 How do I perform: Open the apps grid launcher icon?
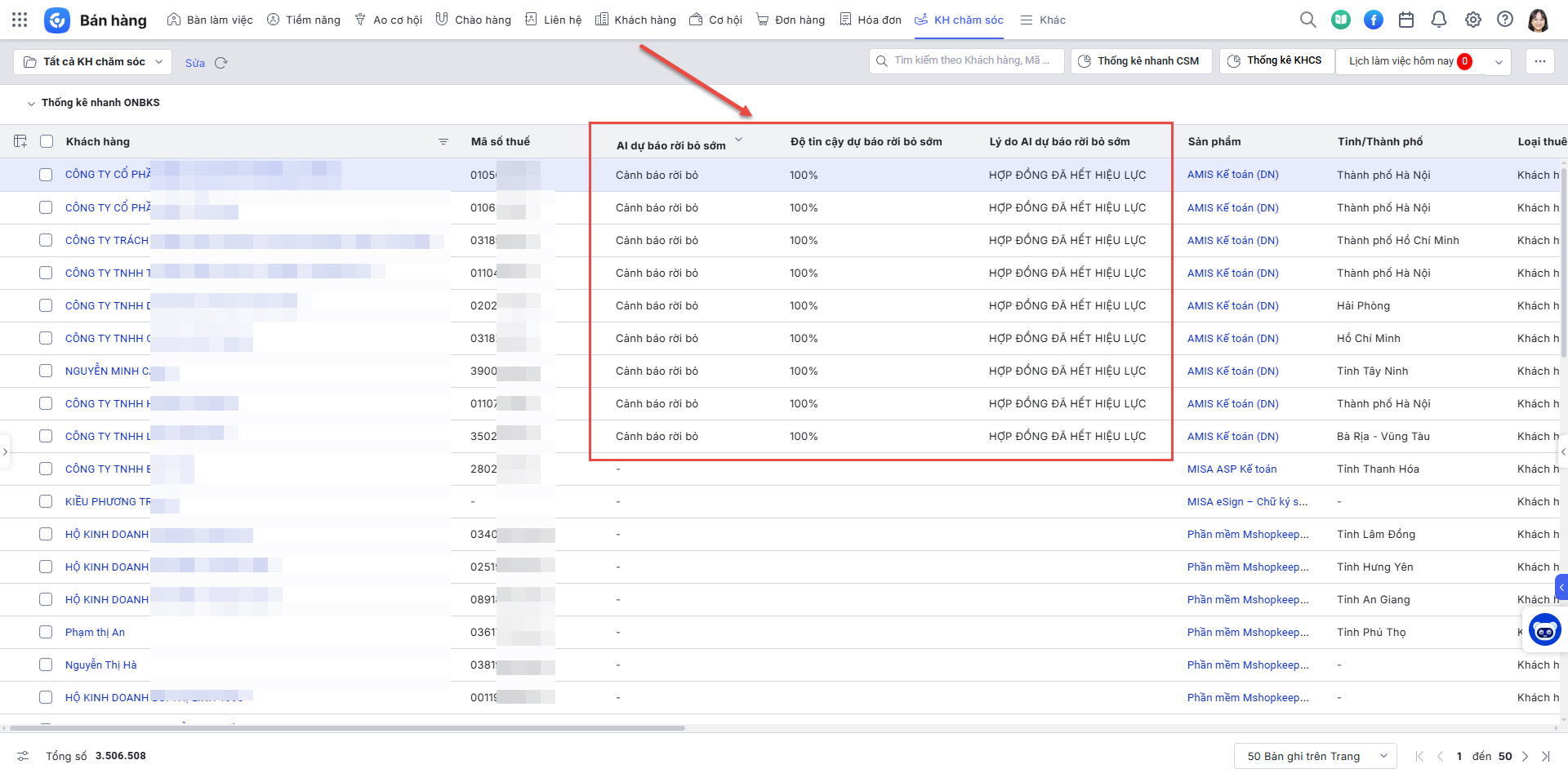pos(20,20)
